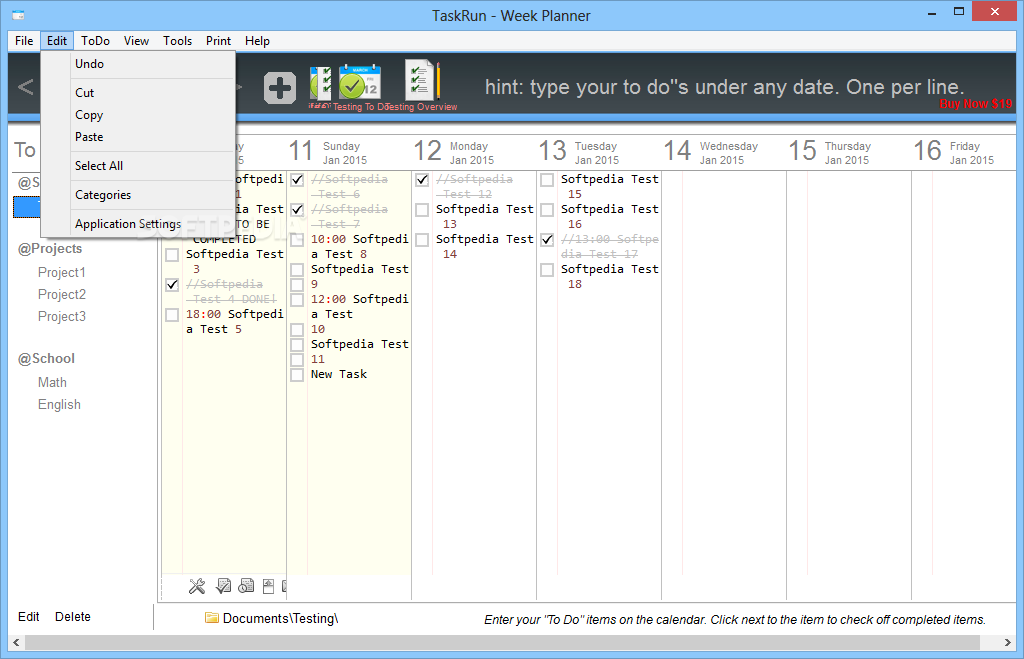Open the Print menu
Screen dimensions: 1024x659
point(218,40)
